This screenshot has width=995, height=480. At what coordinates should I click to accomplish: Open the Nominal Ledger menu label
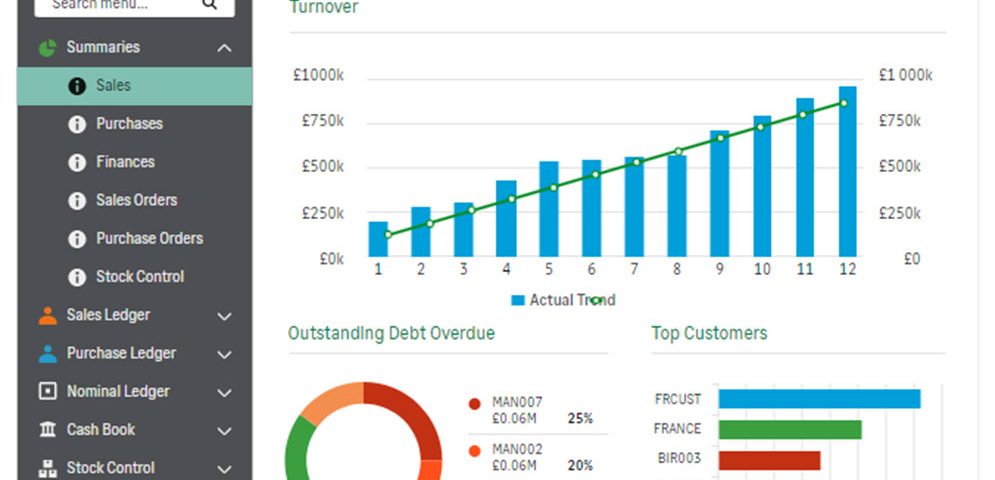point(118,391)
